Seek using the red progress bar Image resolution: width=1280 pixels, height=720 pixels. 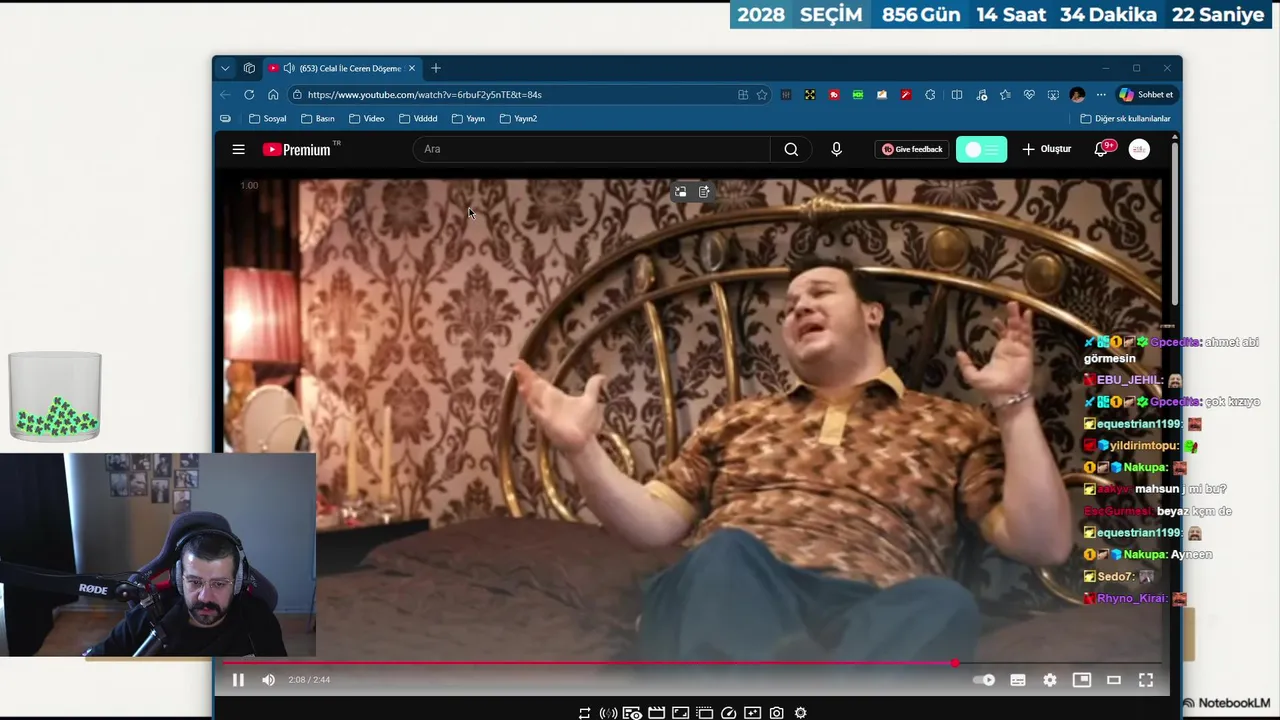(692, 663)
